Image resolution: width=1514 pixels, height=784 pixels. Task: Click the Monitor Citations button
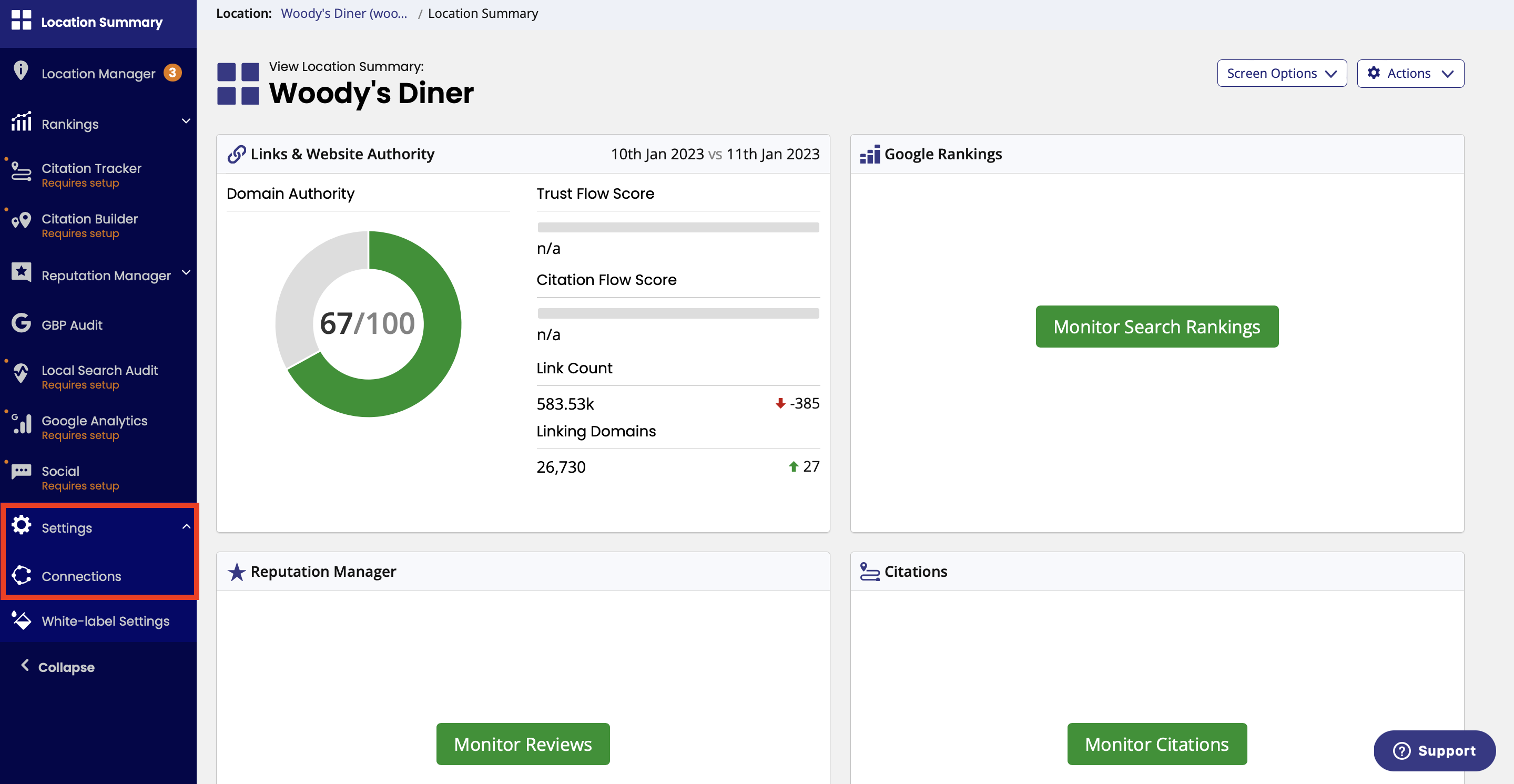click(x=1156, y=744)
